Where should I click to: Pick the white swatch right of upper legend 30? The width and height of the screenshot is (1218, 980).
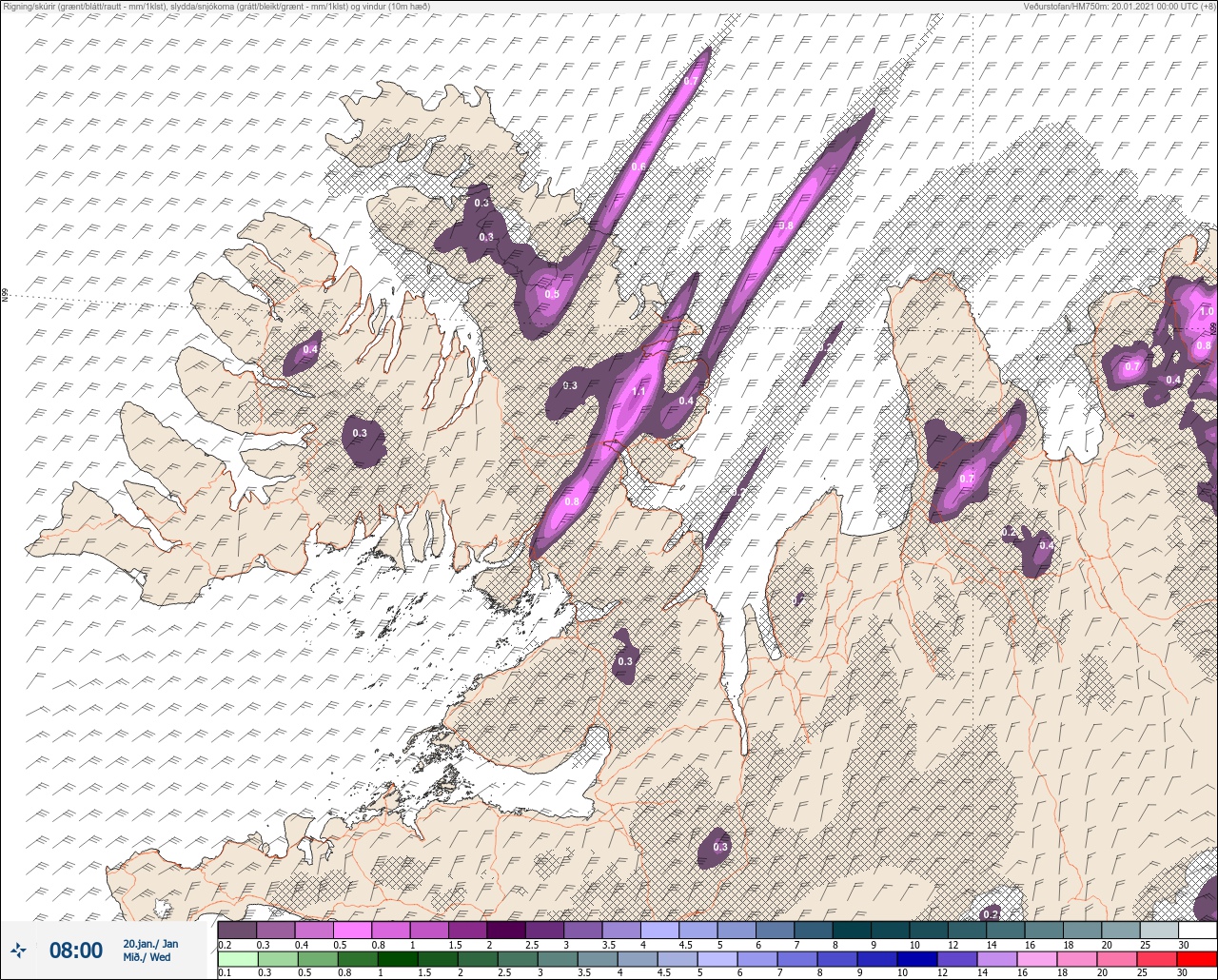pos(1197,930)
